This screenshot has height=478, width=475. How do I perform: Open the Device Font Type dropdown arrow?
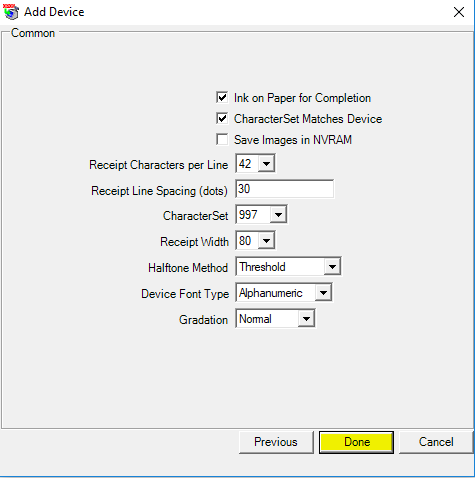pos(323,293)
